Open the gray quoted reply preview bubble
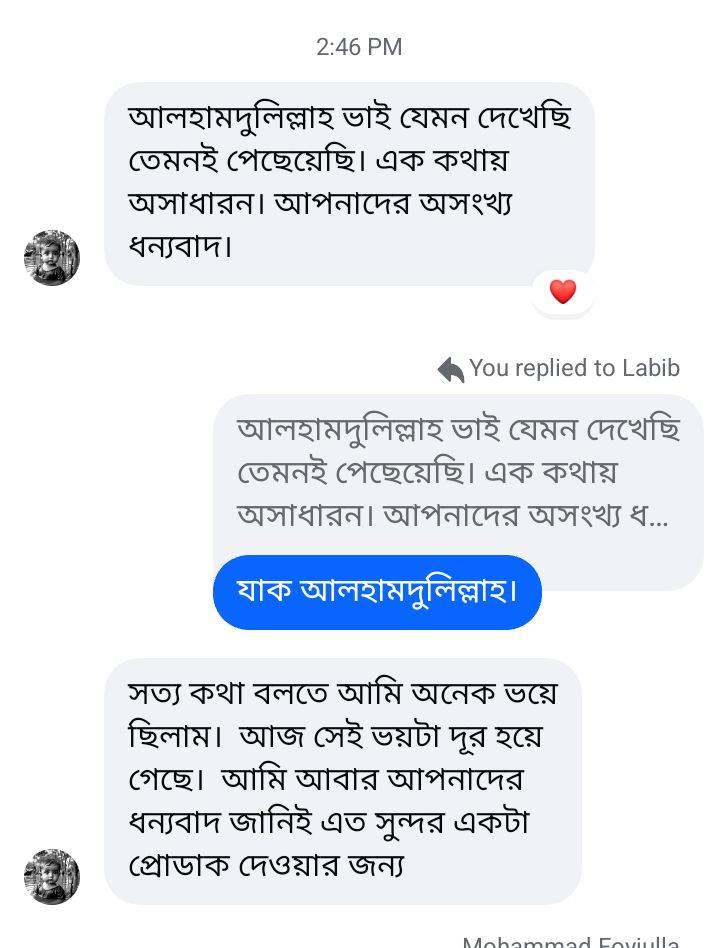Viewport: 720px width, 948px height. (458, 473)
